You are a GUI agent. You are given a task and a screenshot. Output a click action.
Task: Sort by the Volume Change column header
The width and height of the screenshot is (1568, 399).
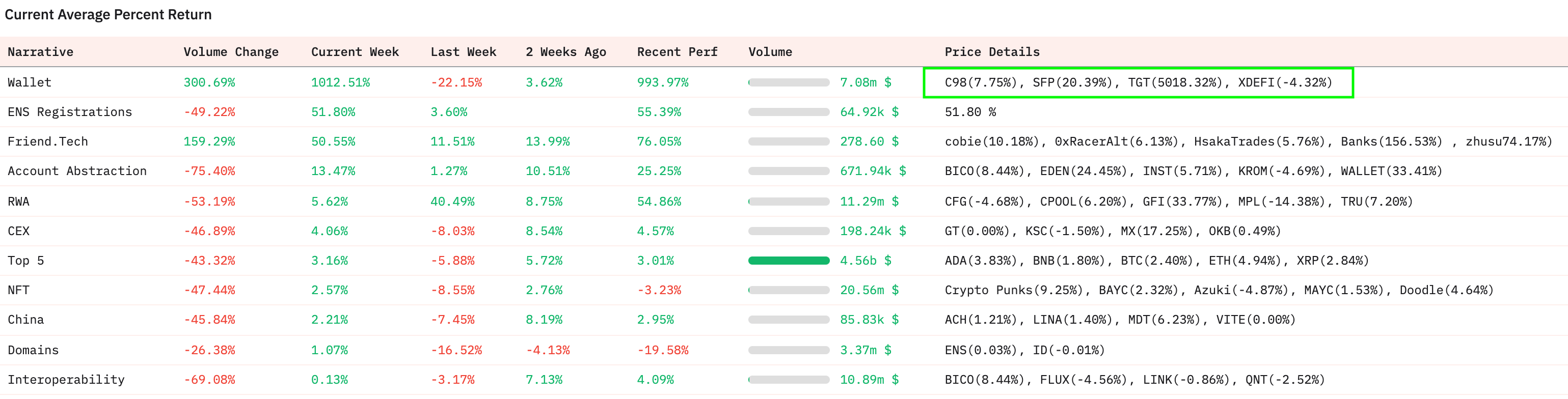coord(231,52)
